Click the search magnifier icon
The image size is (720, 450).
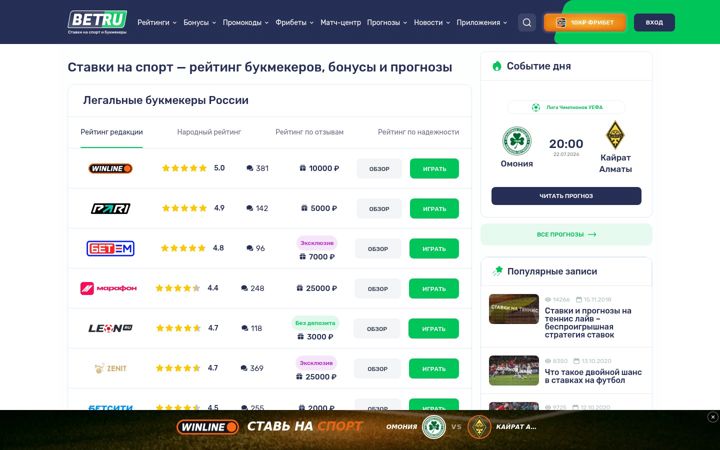click(x=527, y=22)
